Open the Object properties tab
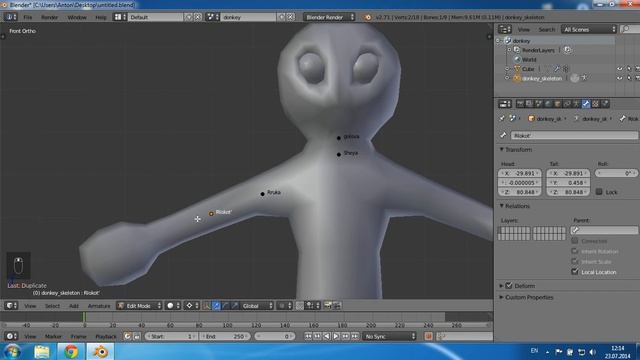The width and height of the screenshot is (640, 360). [558, 104]
